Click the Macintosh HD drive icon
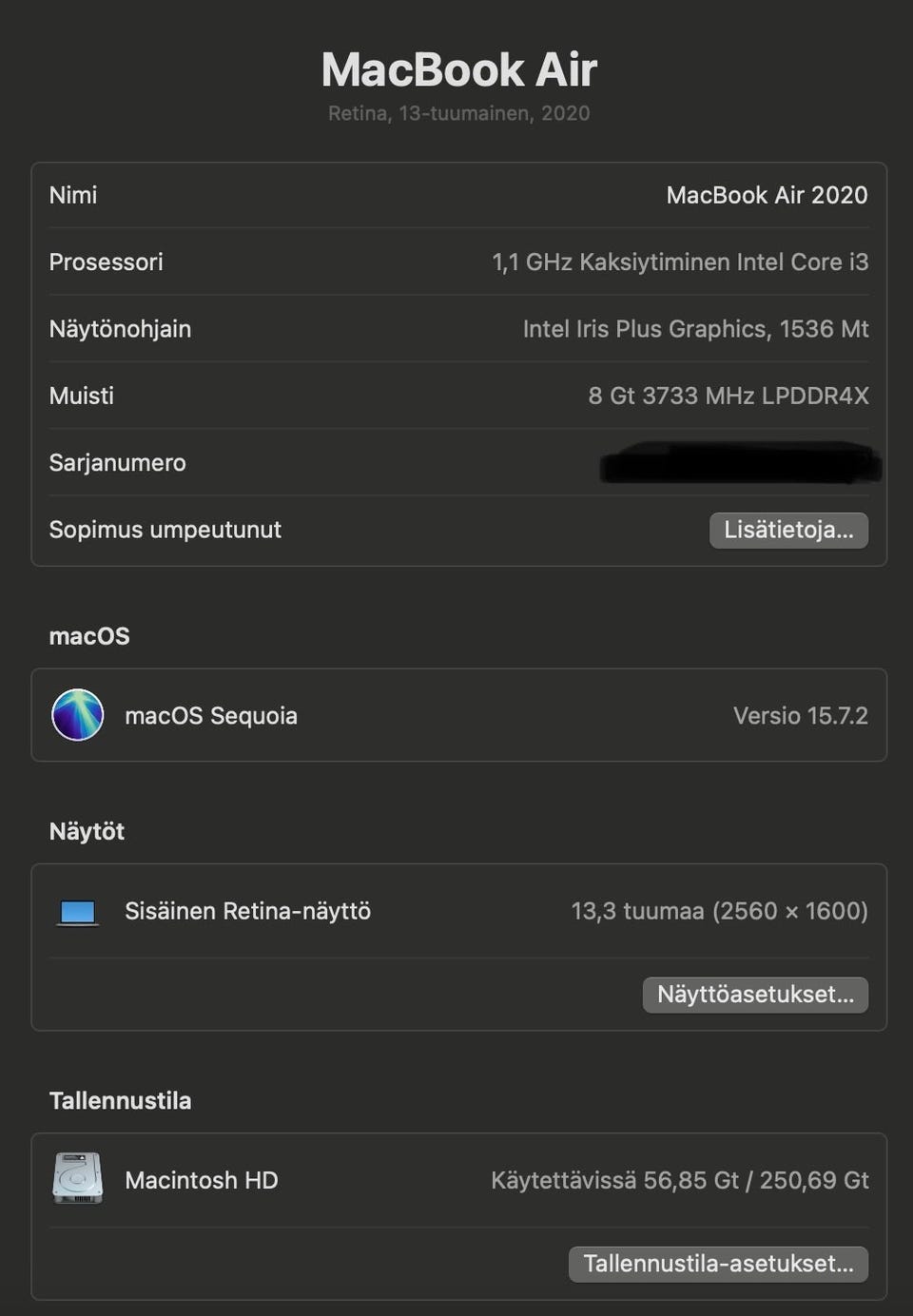 coord(77,1179)
